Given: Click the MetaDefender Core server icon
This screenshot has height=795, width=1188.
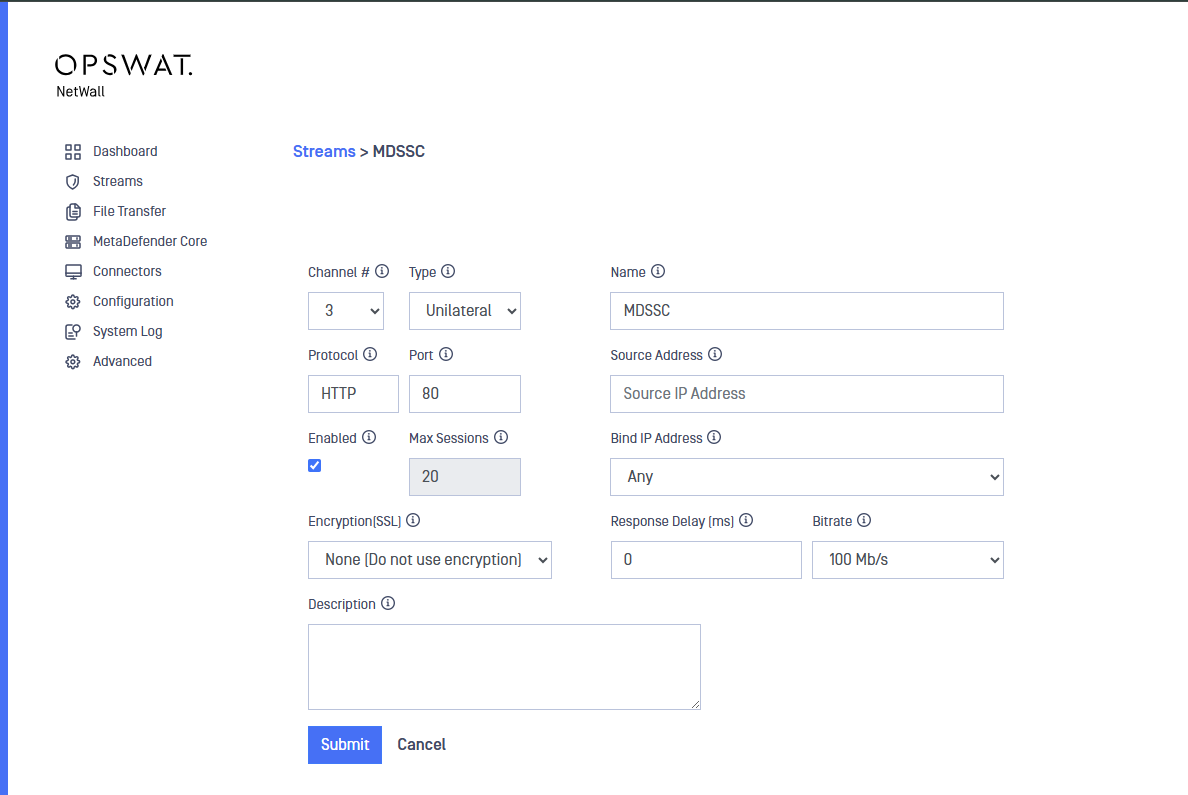Looking at the screenshot, I should [73, 242].
